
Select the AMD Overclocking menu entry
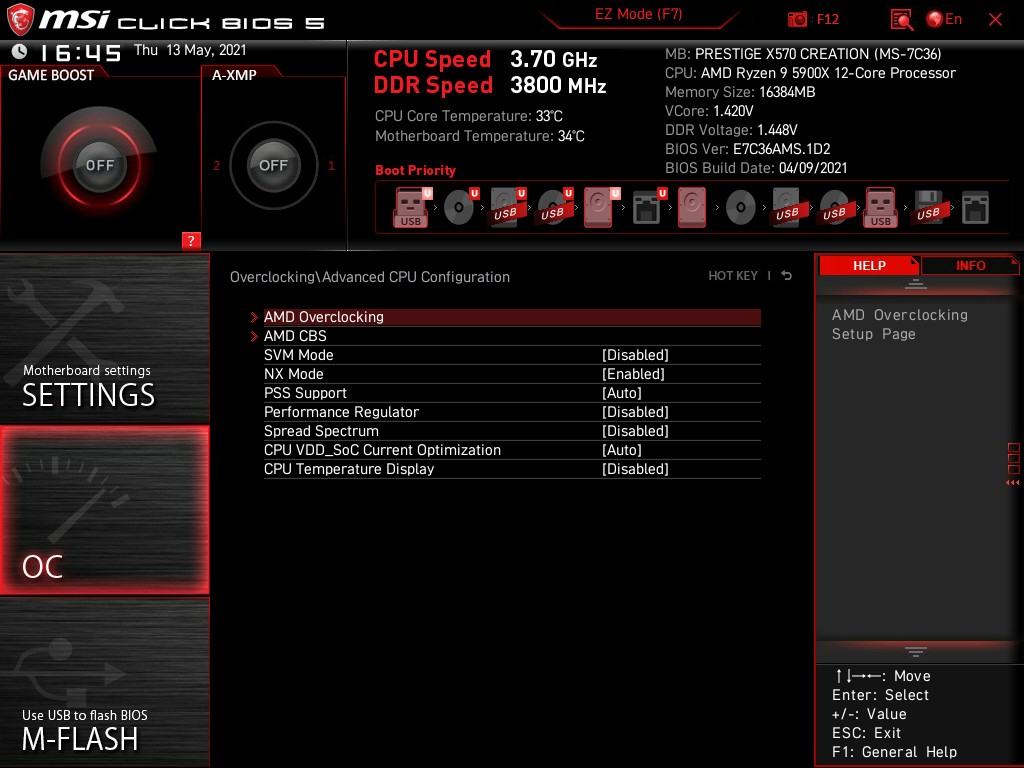click(512, 317)
